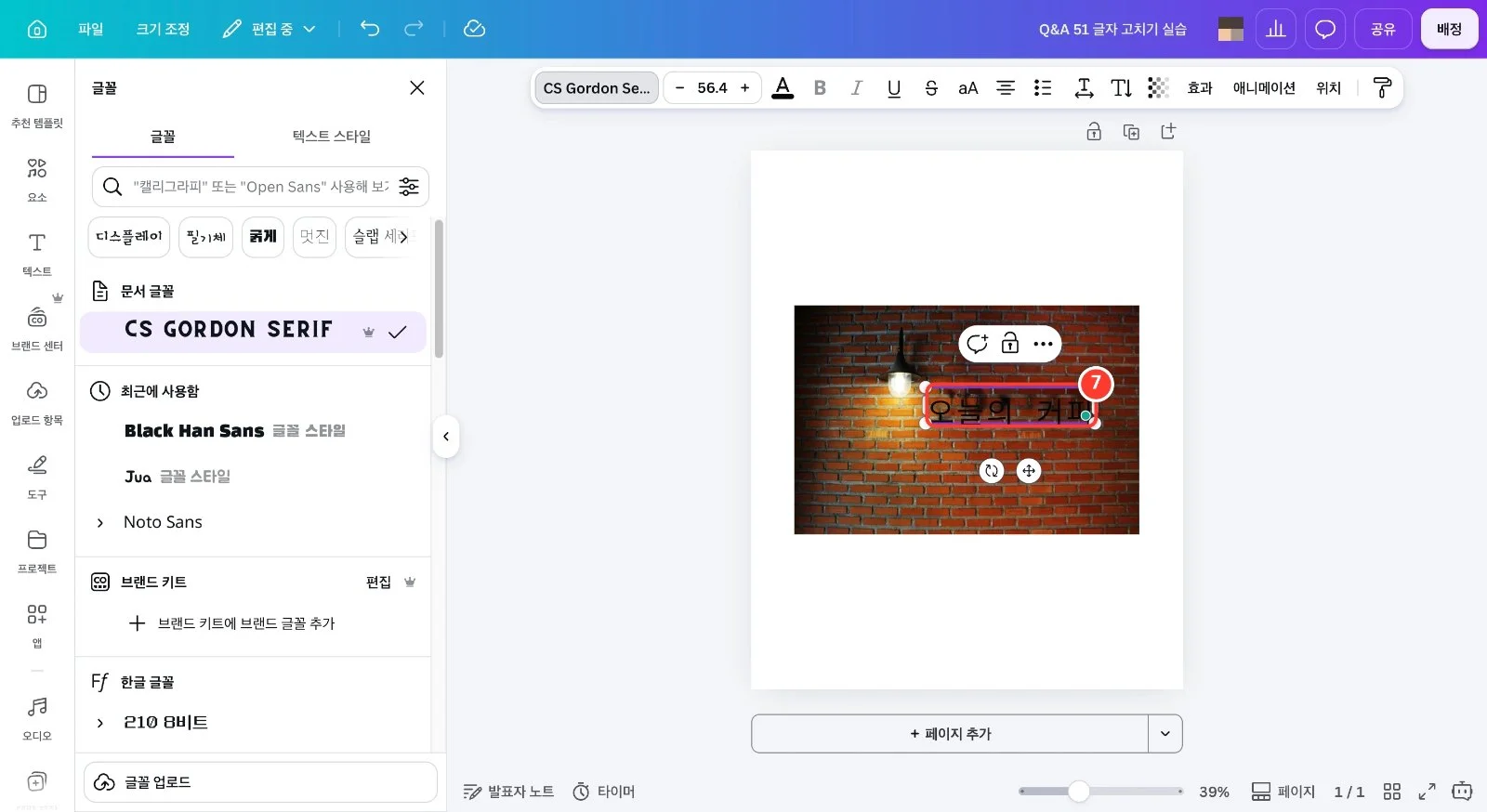Expand Noto Sans font family
This screenshot has height=812, width=1487.
(100, 522)
